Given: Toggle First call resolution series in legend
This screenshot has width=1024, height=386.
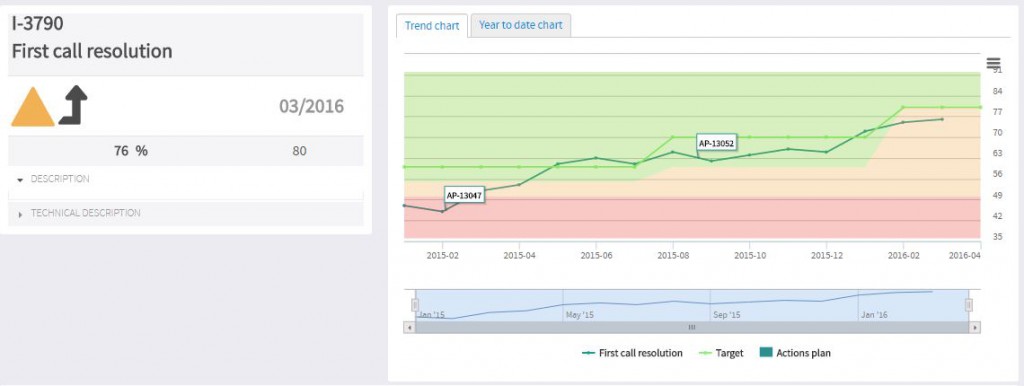Looking at the screenshot, I should point(632,353).
